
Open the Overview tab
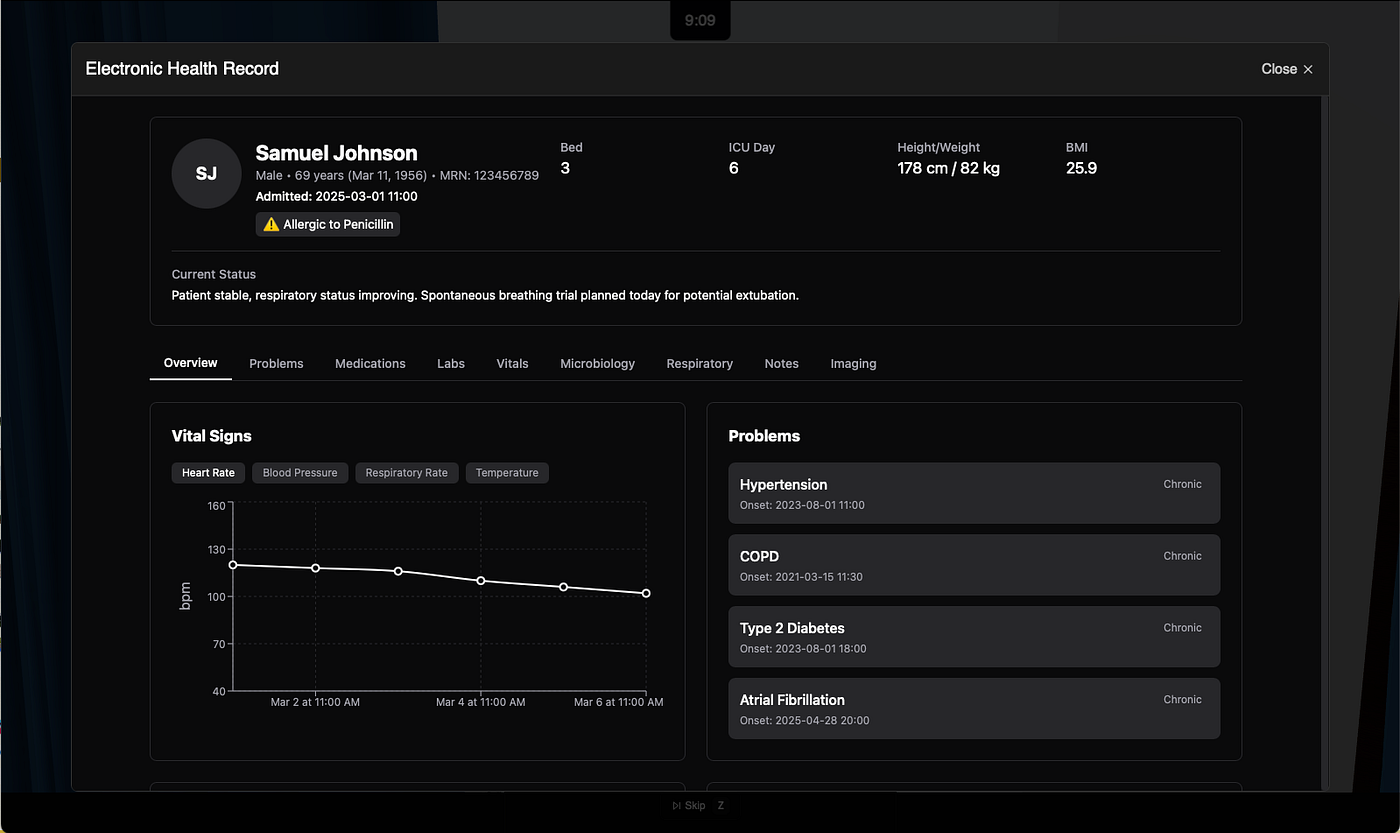(x=191, y=363)
